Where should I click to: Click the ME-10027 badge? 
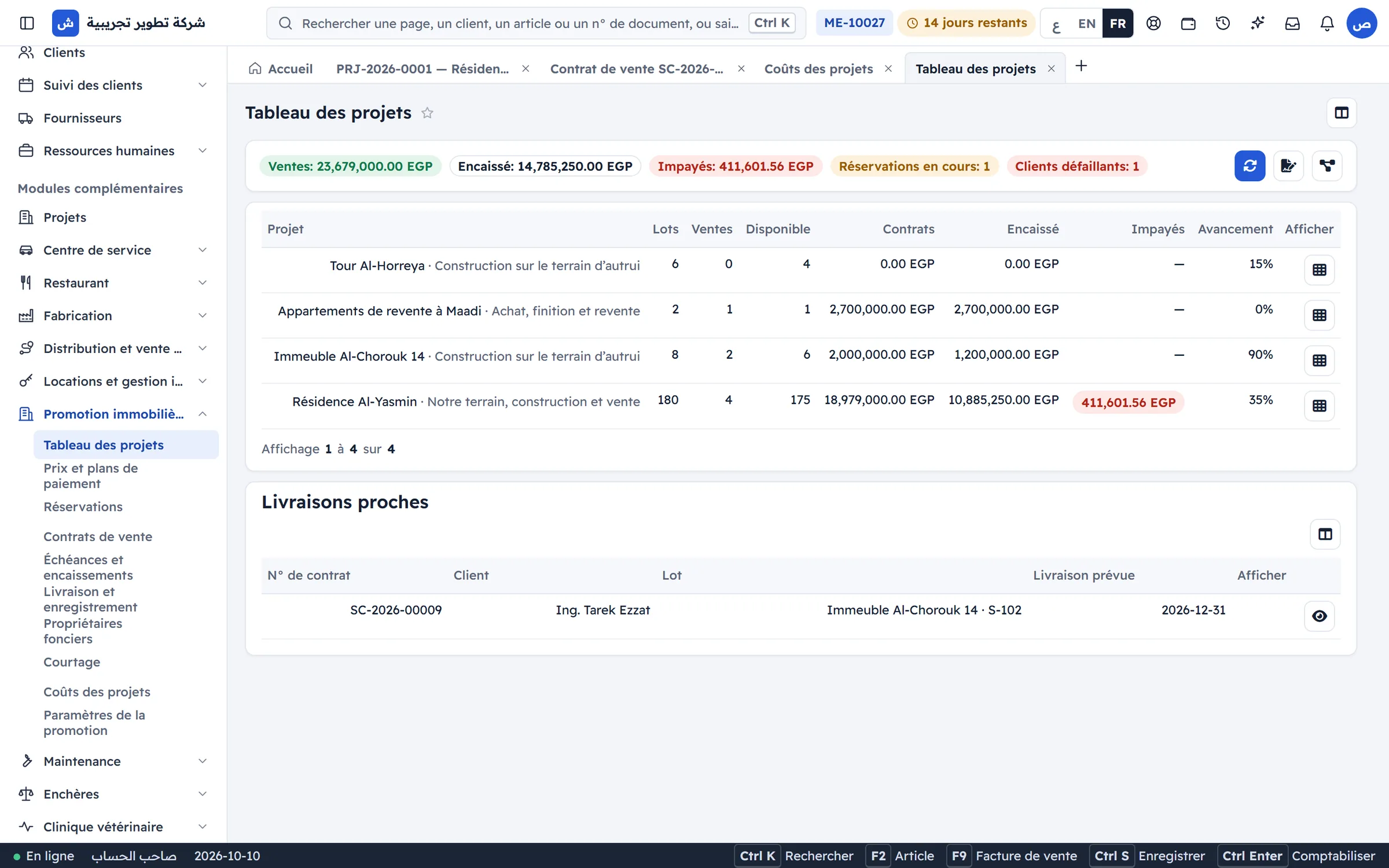pos(854,23)
